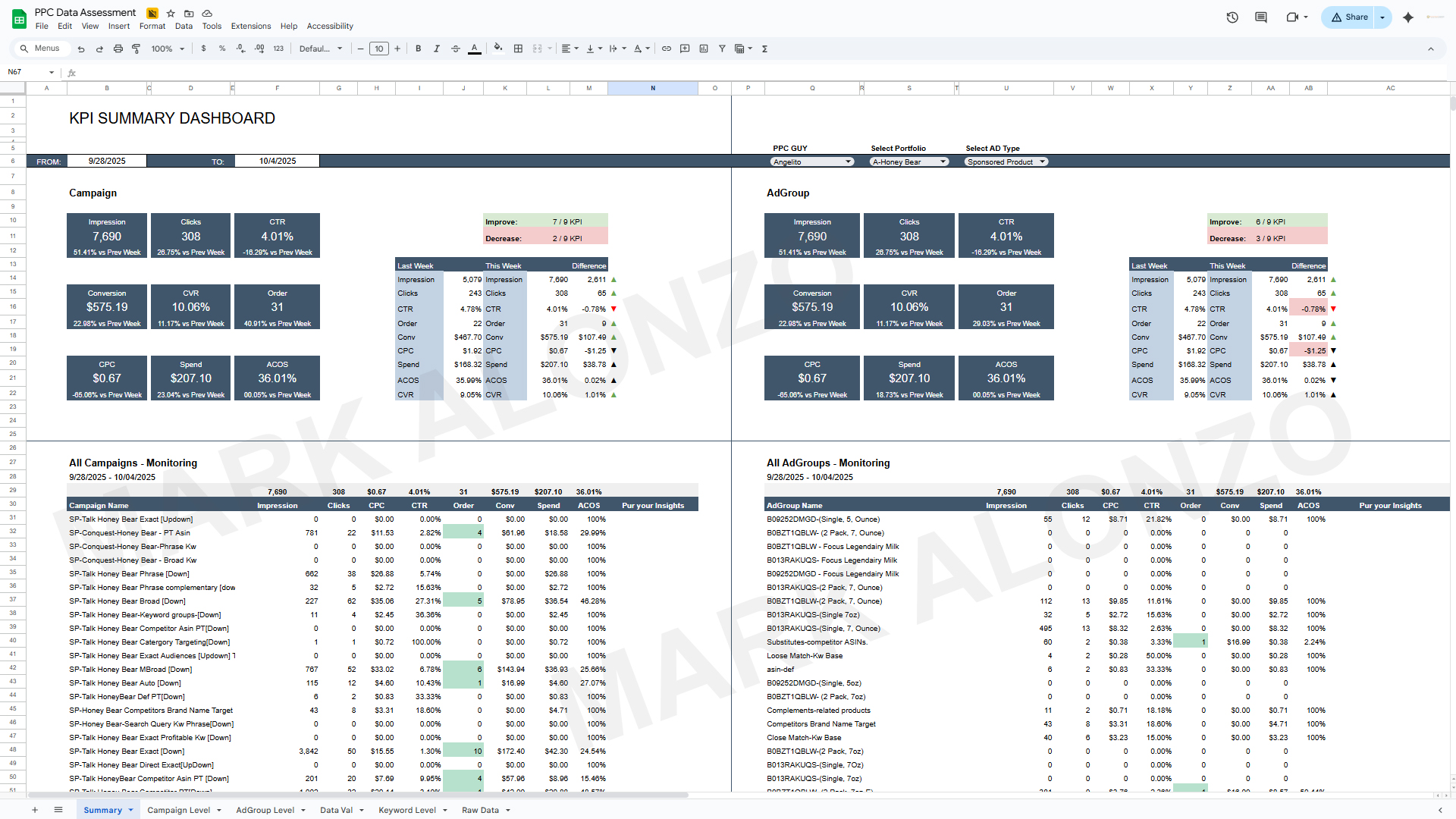Open the Select Portfolio A-Honey Bear dropdown
Viewport: 1456px width, 819px height.
[x=908, y=162]
